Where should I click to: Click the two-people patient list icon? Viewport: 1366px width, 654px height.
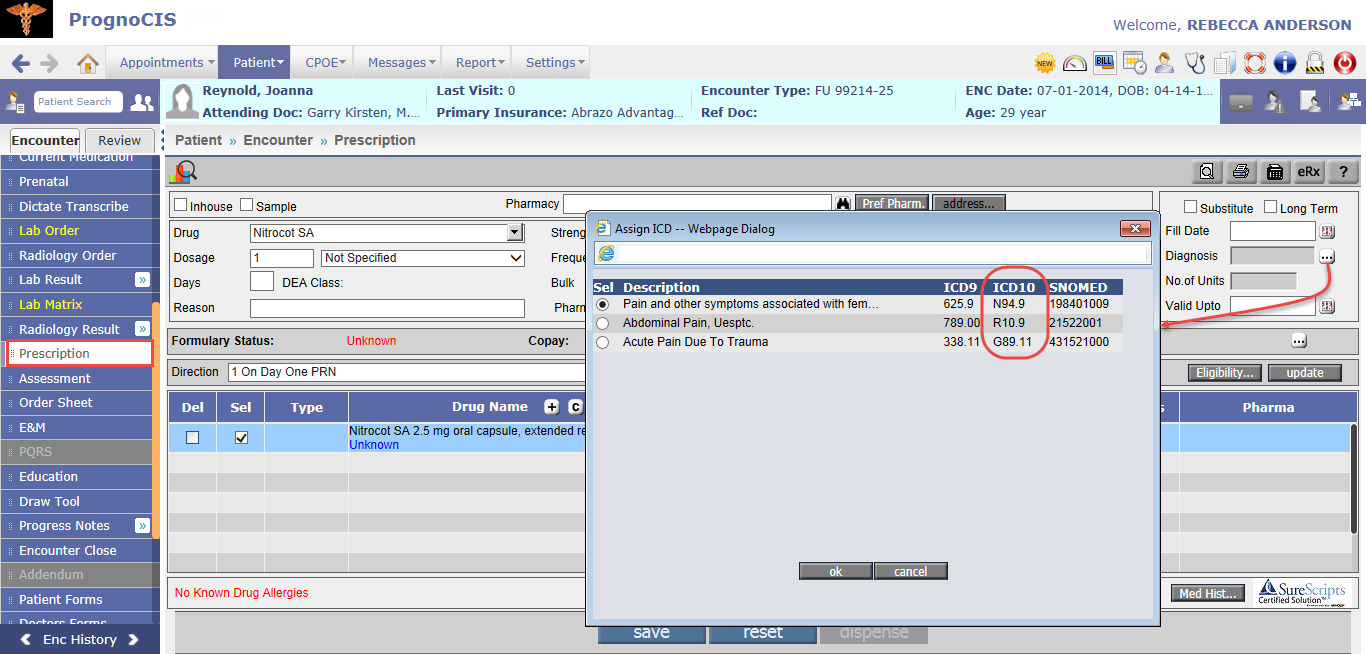tap(142, 102)
